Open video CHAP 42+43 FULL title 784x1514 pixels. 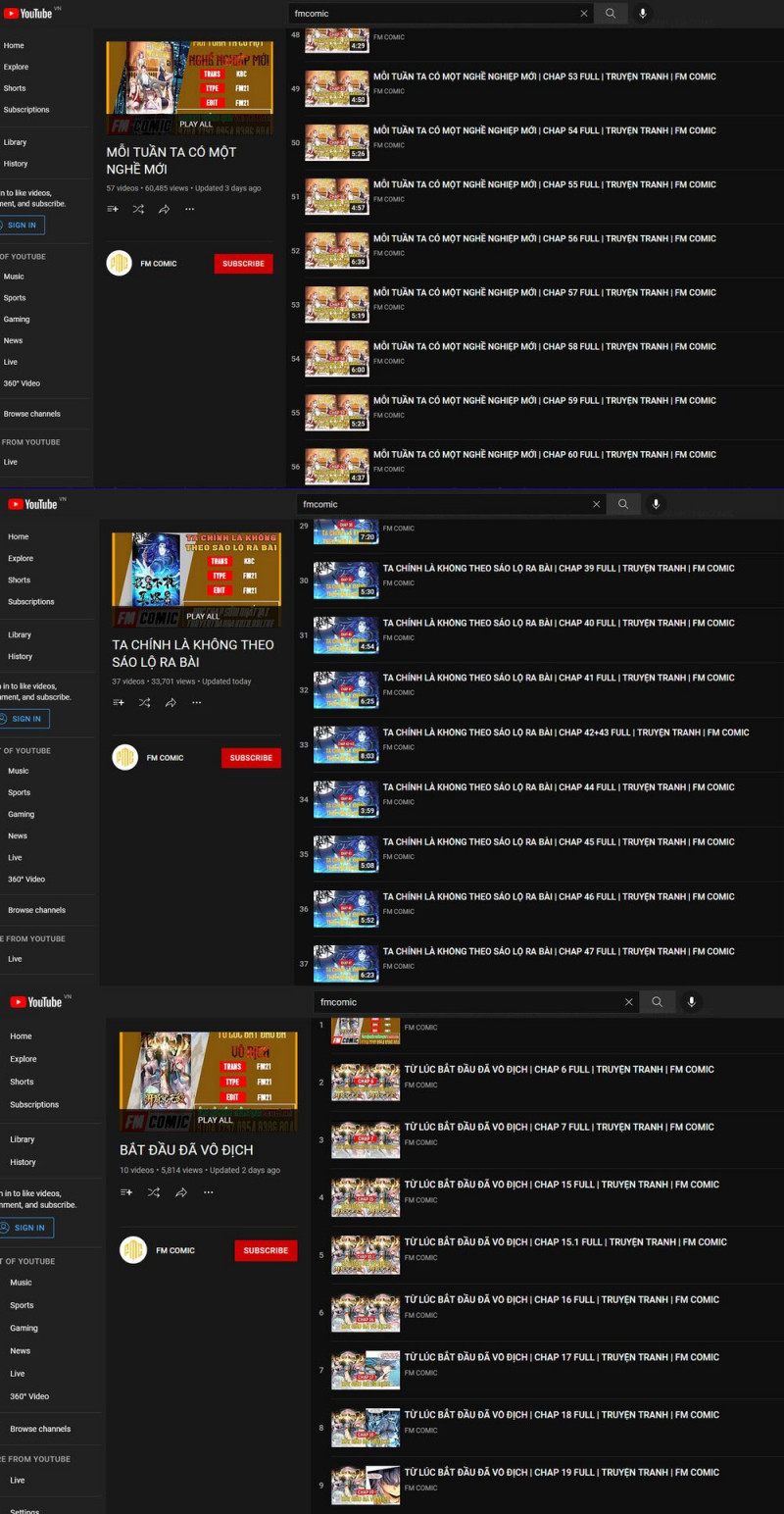pyautogui.click(x=565, y=732)
